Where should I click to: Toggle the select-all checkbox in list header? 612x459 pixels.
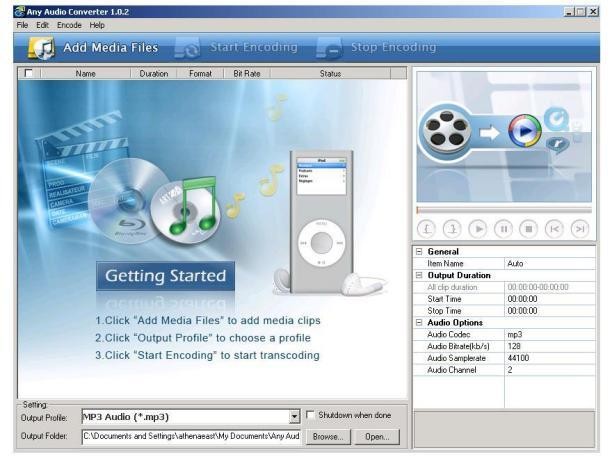pos(28,73)
